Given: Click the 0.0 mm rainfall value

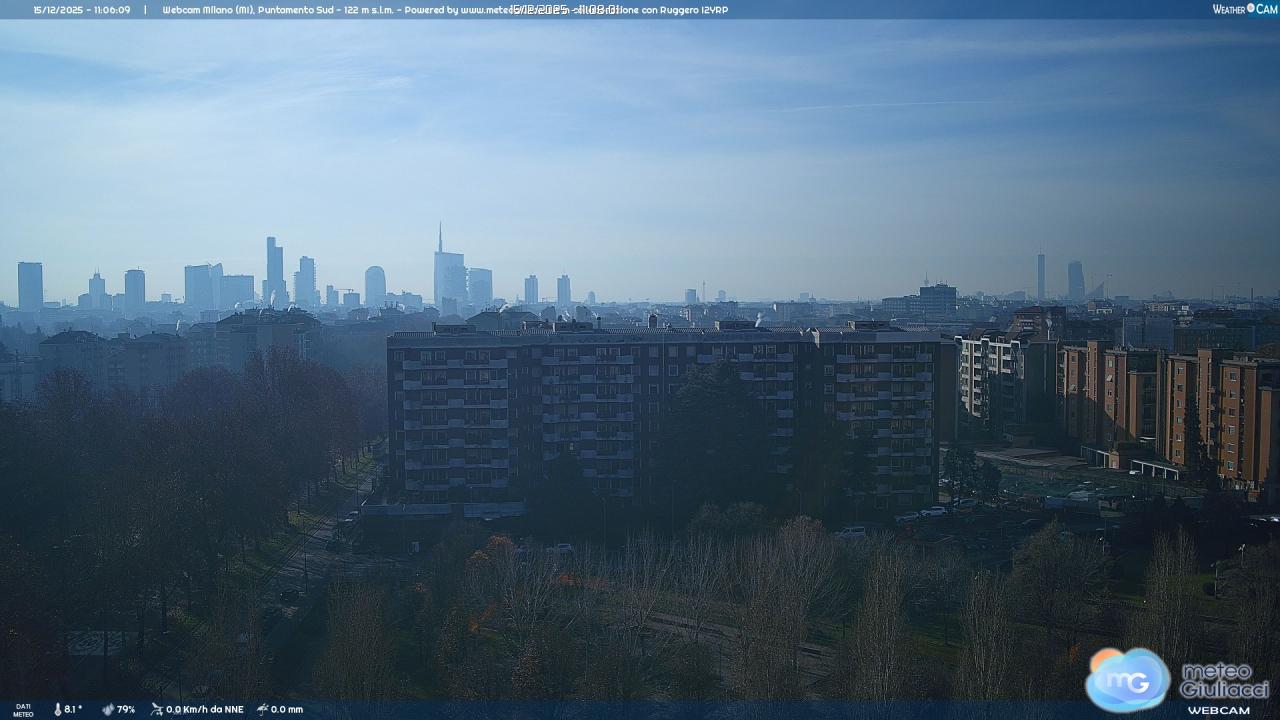Looking at the screenshot, I should [x=287, y=709].
